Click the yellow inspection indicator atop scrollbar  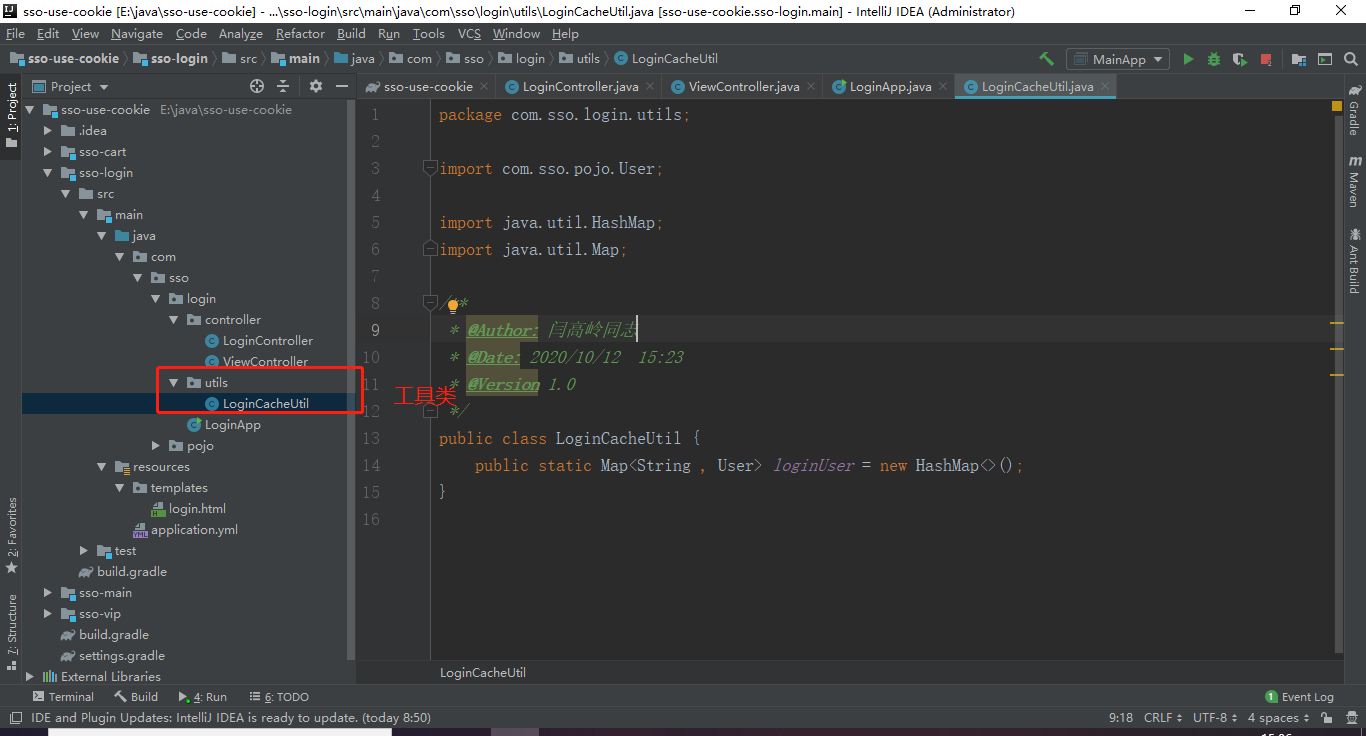click(1336, 105)
